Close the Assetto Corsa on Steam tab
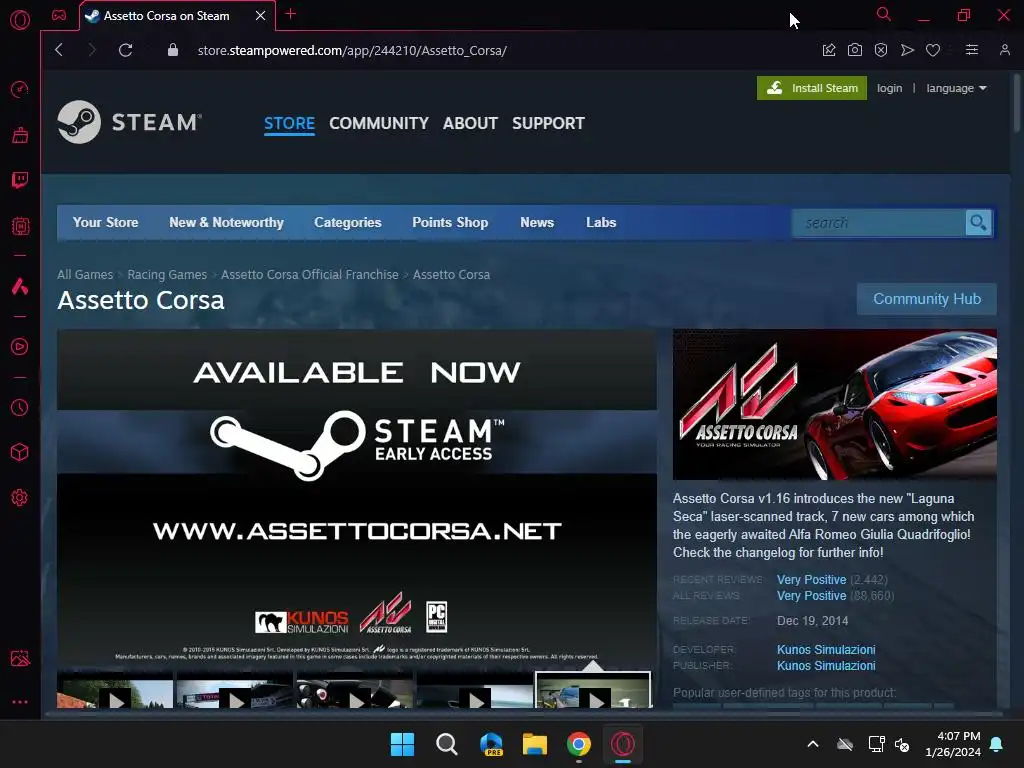 point(261,16)
